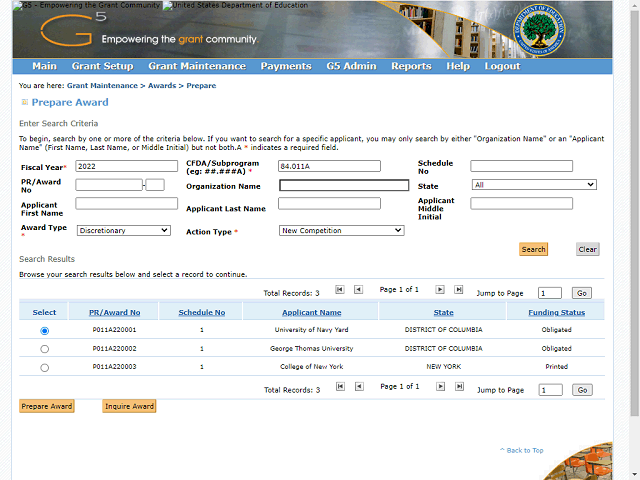
Task: Click the scrollbar down arrow
Action: click(x=635, y=475)
